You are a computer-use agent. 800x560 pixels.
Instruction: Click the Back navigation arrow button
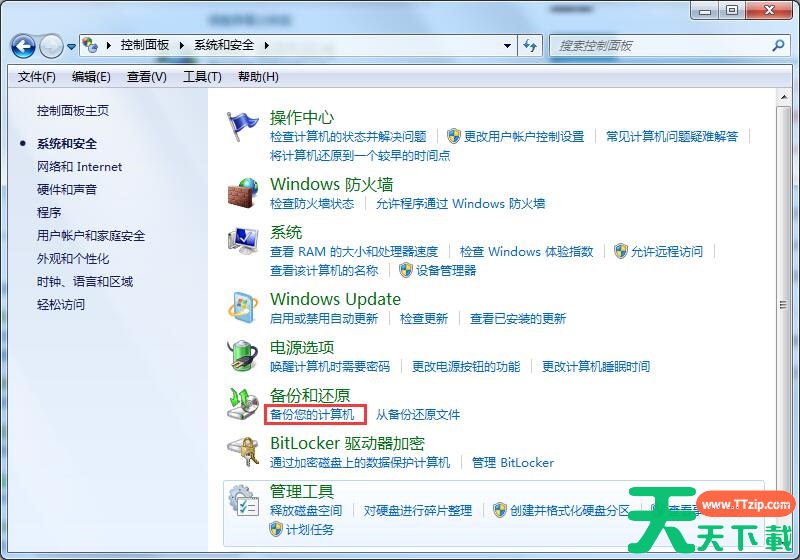(x=23, y=46)
